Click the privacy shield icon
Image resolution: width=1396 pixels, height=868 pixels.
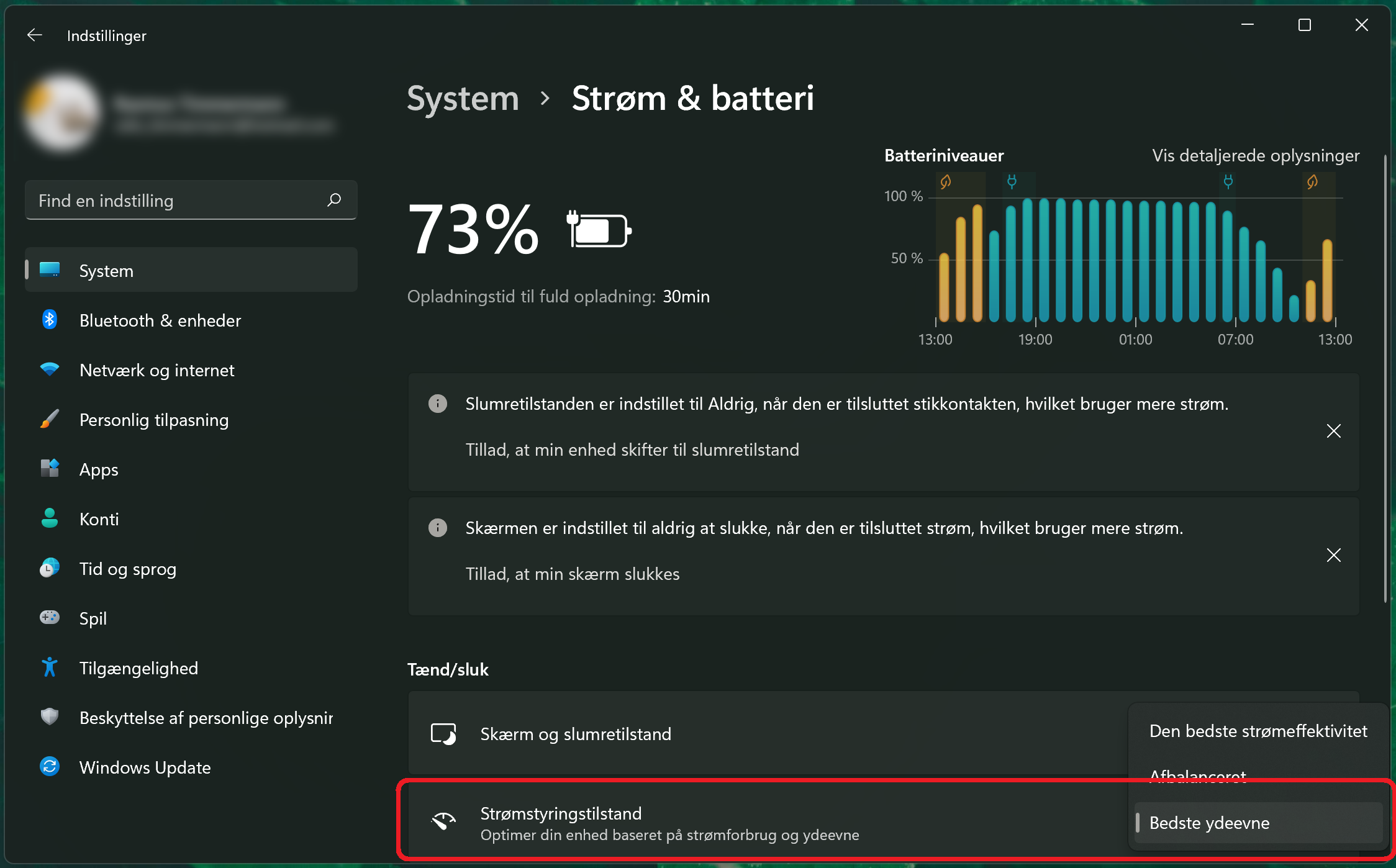pyautogui.click(x=50, y=717)
